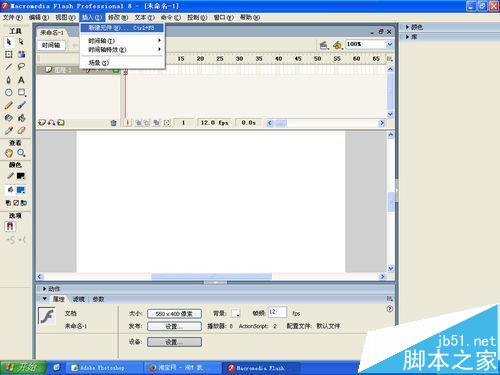Click Modify Onion Markers button
The width and height of the screenshot is (500, 375).
[x=167, y=123]
